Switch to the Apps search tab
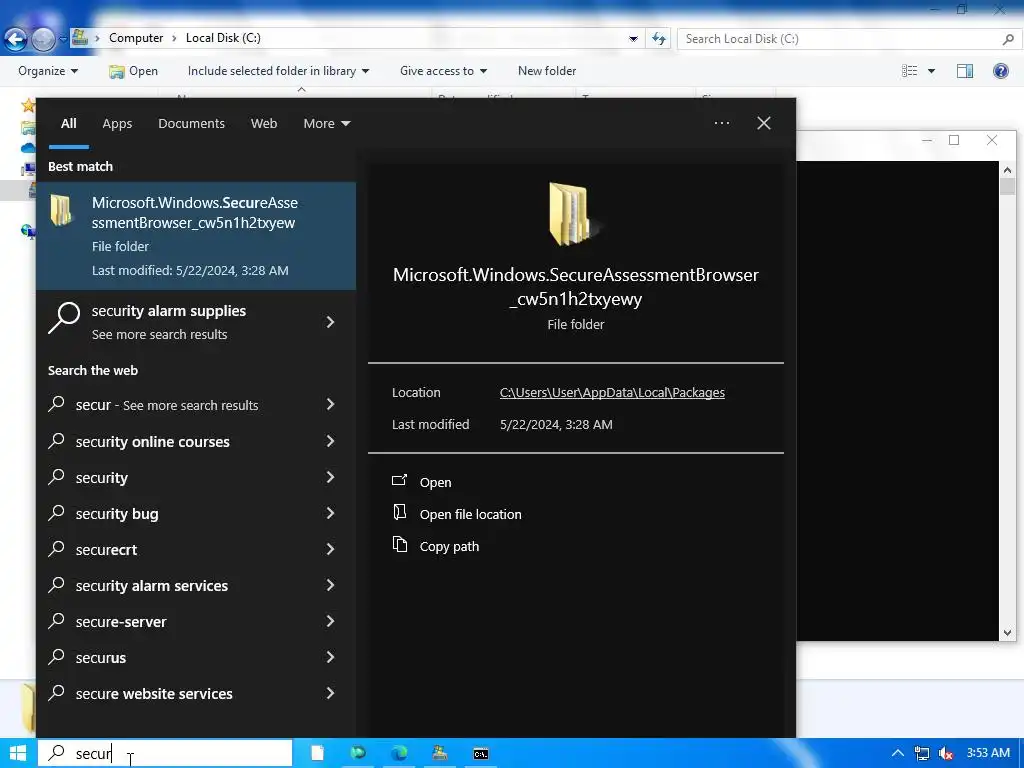The width and height of the screenshot is (1024, 768). (117, 123)
